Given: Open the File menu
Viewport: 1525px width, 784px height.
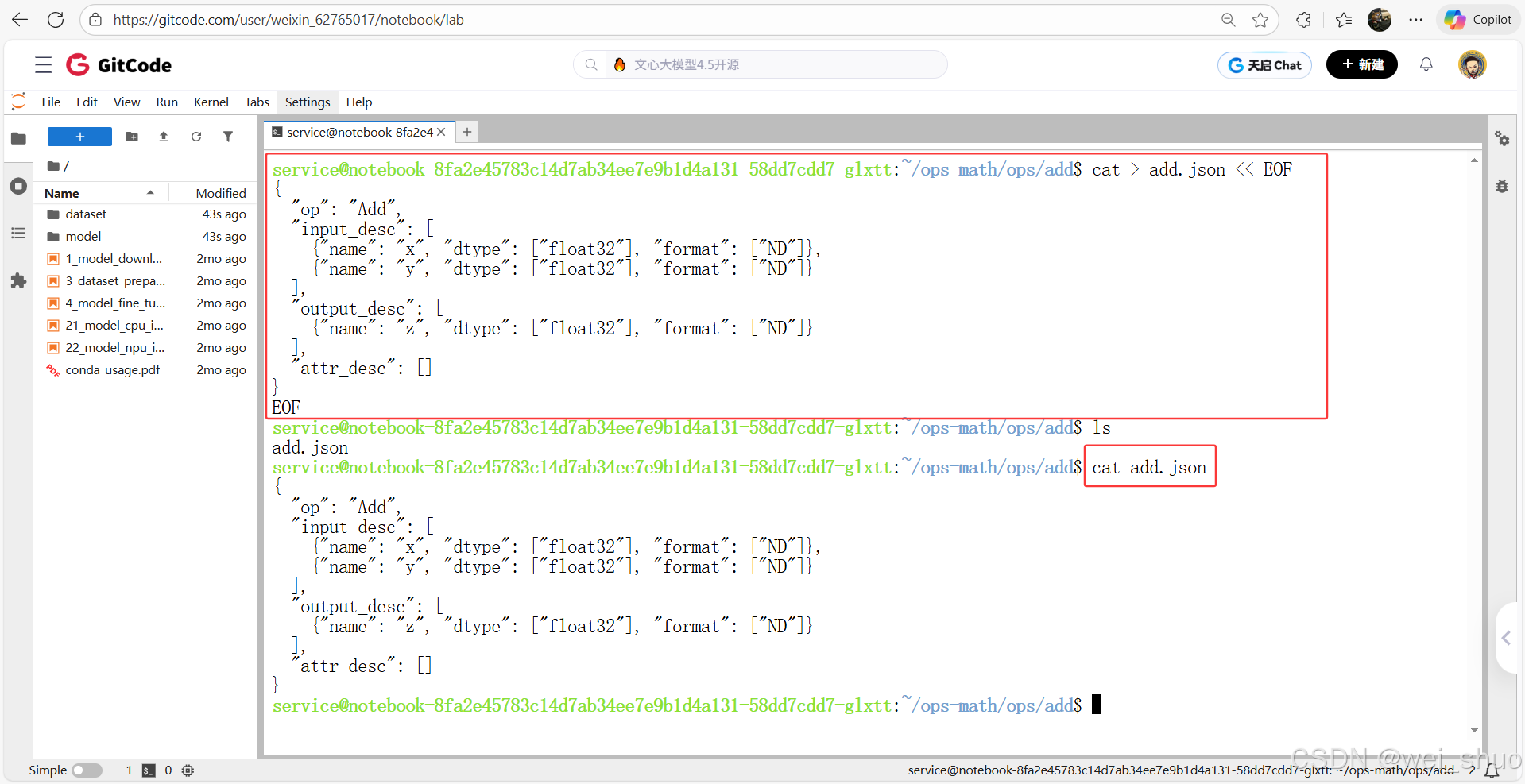Looking at the screenshot, I should [51, 102].
